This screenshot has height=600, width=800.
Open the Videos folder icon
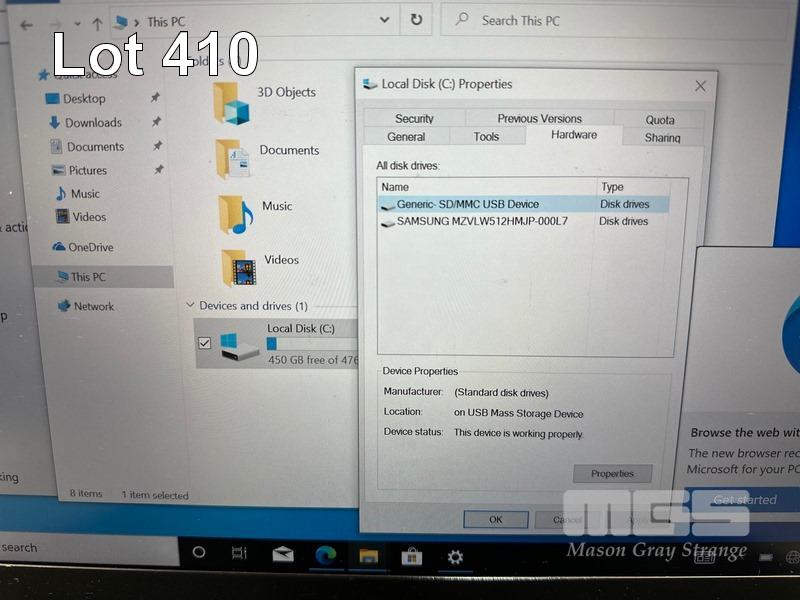point(238,267)
